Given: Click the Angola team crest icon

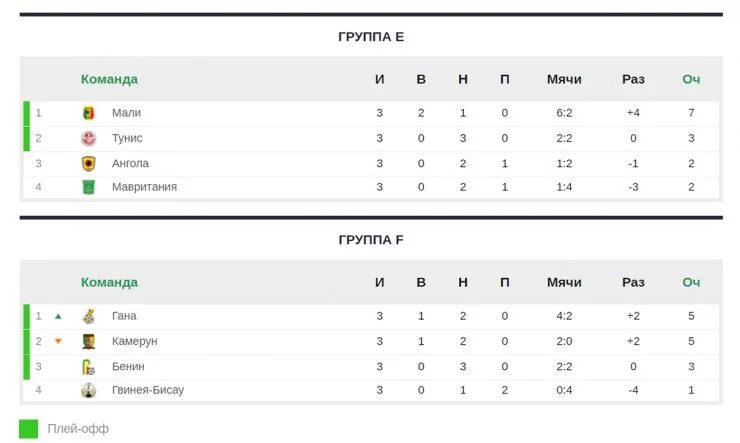Looking at the screenshot, I should 89,164.
